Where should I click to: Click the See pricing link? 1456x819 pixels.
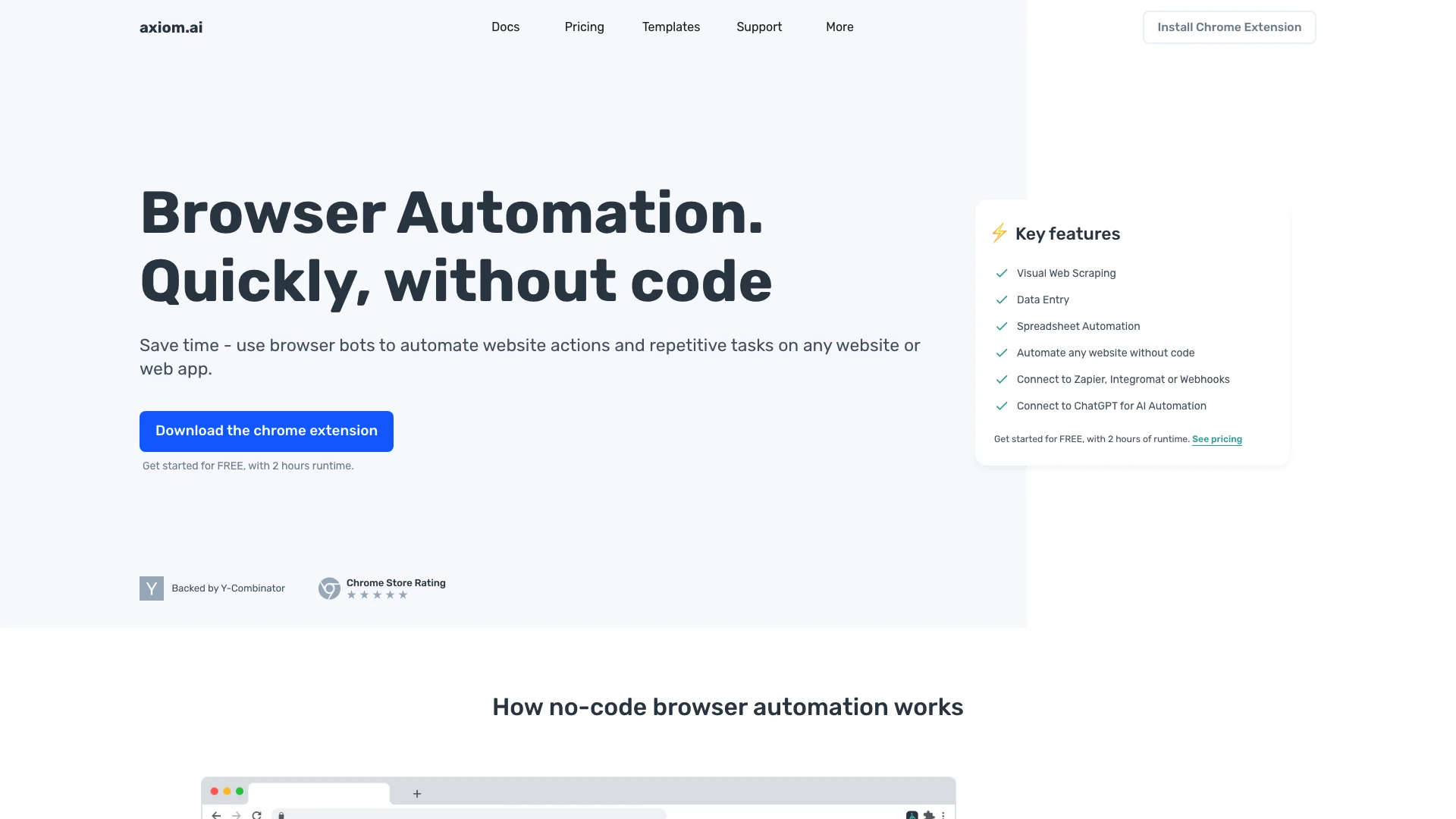click(x=1217, y=438)
